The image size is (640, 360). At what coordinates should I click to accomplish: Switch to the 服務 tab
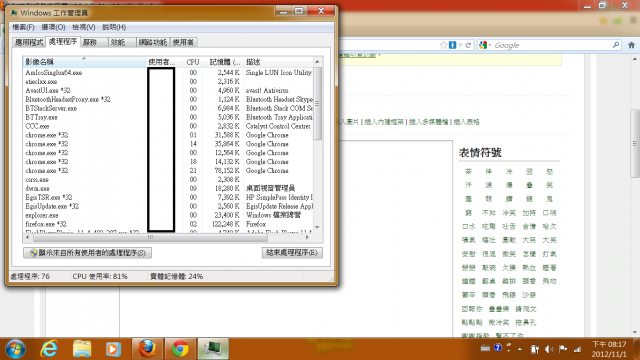click(94, 42)
